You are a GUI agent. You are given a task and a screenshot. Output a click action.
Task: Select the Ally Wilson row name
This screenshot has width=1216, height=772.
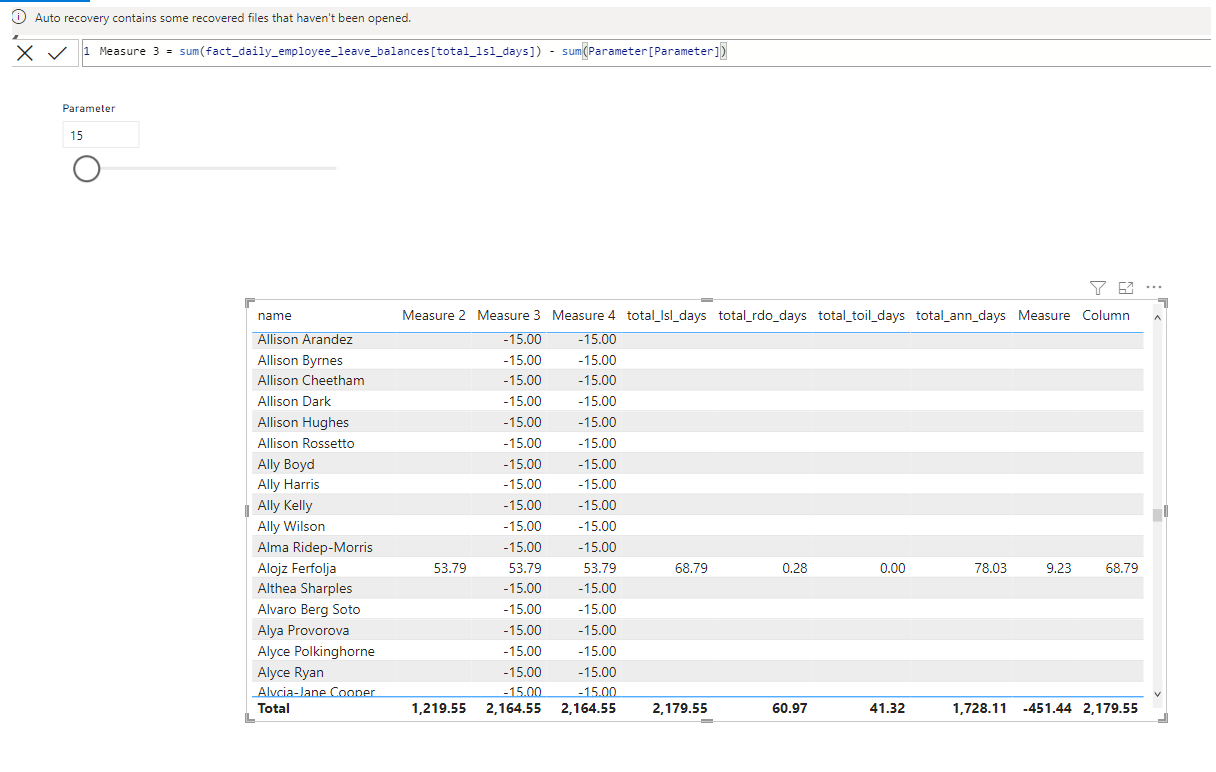pos(291,526)
